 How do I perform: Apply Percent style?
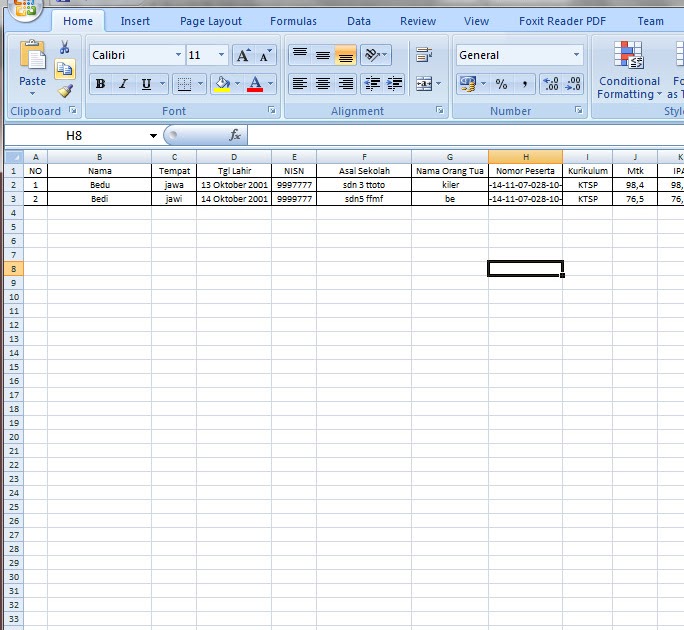(501, 84)
